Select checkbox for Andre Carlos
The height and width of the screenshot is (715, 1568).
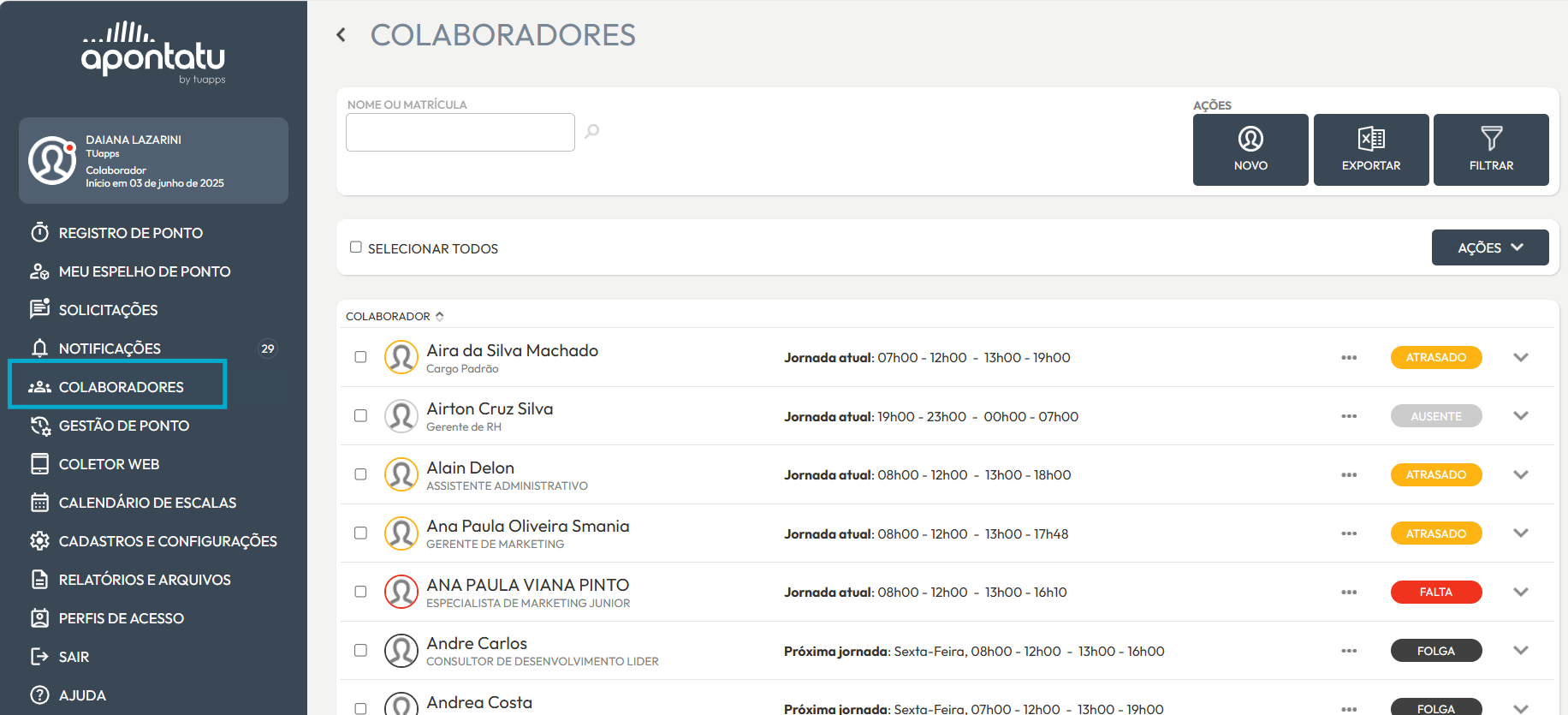[360, 650]
